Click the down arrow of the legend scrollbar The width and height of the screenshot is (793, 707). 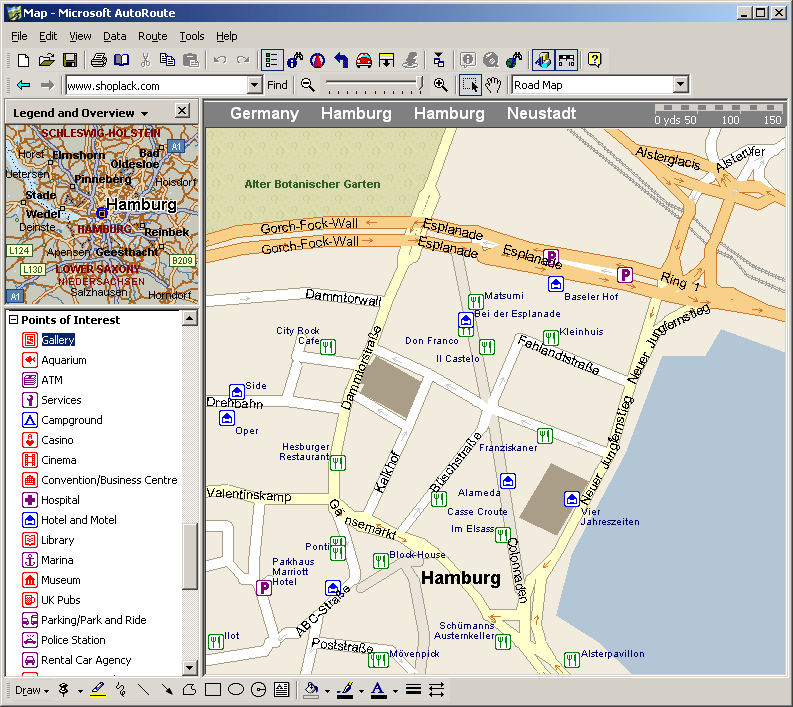click(190, 668)
